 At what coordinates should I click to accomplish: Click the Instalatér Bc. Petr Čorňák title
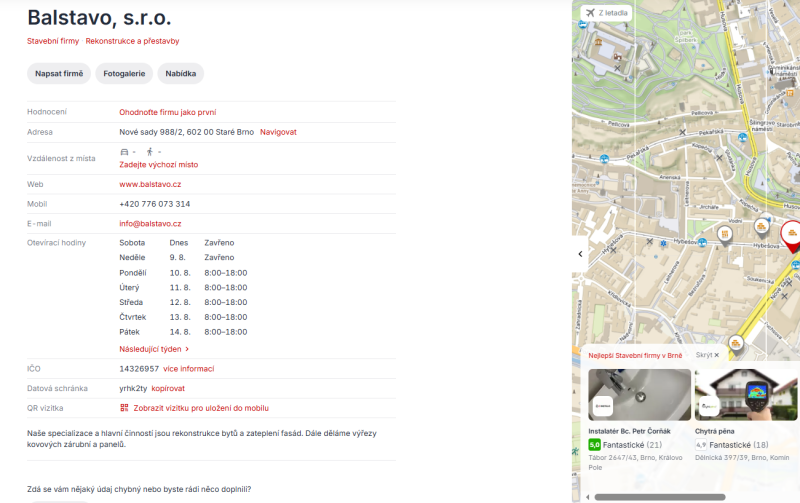click(629, 431)
